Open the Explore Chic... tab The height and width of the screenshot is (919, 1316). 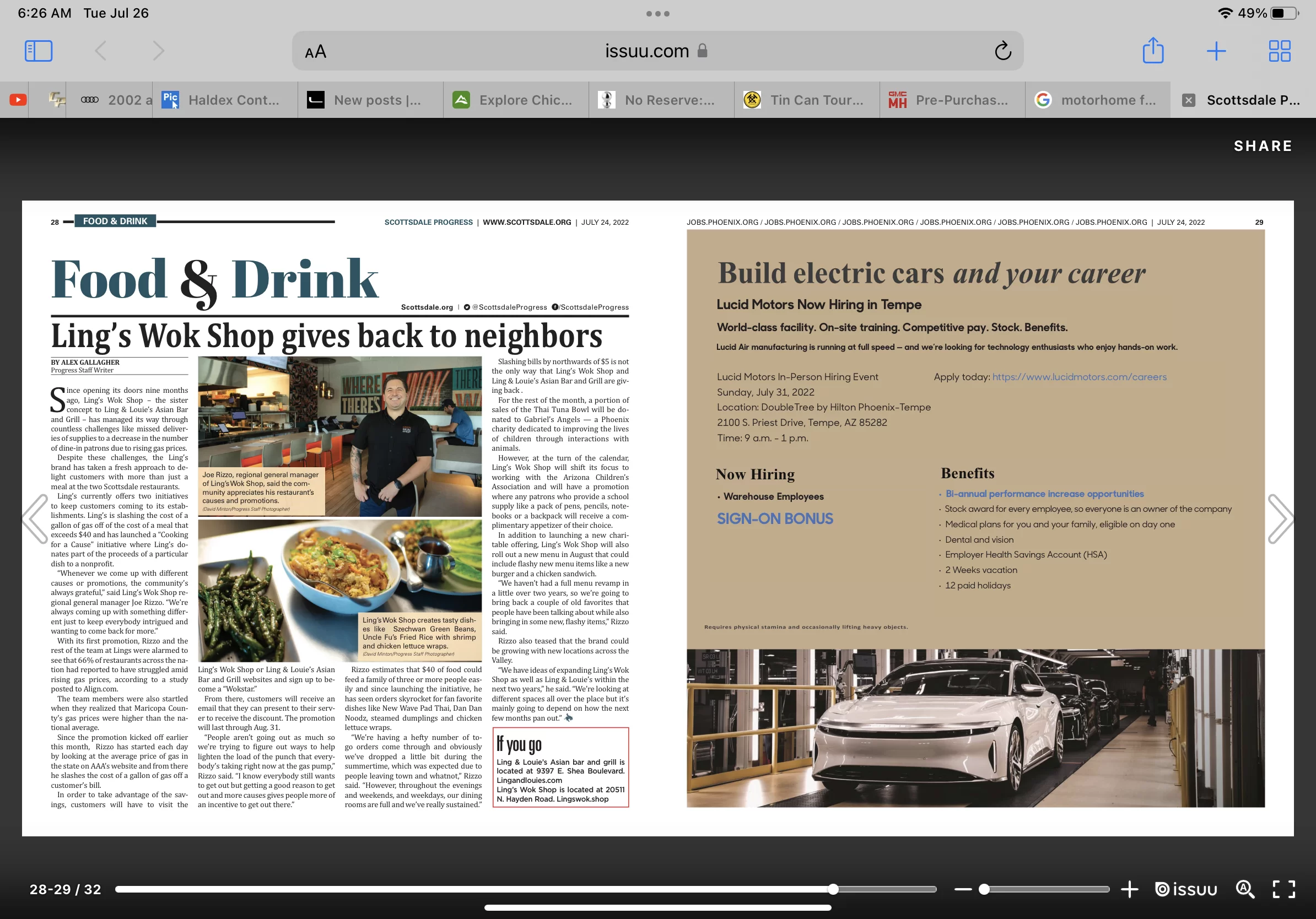point(516,100)
